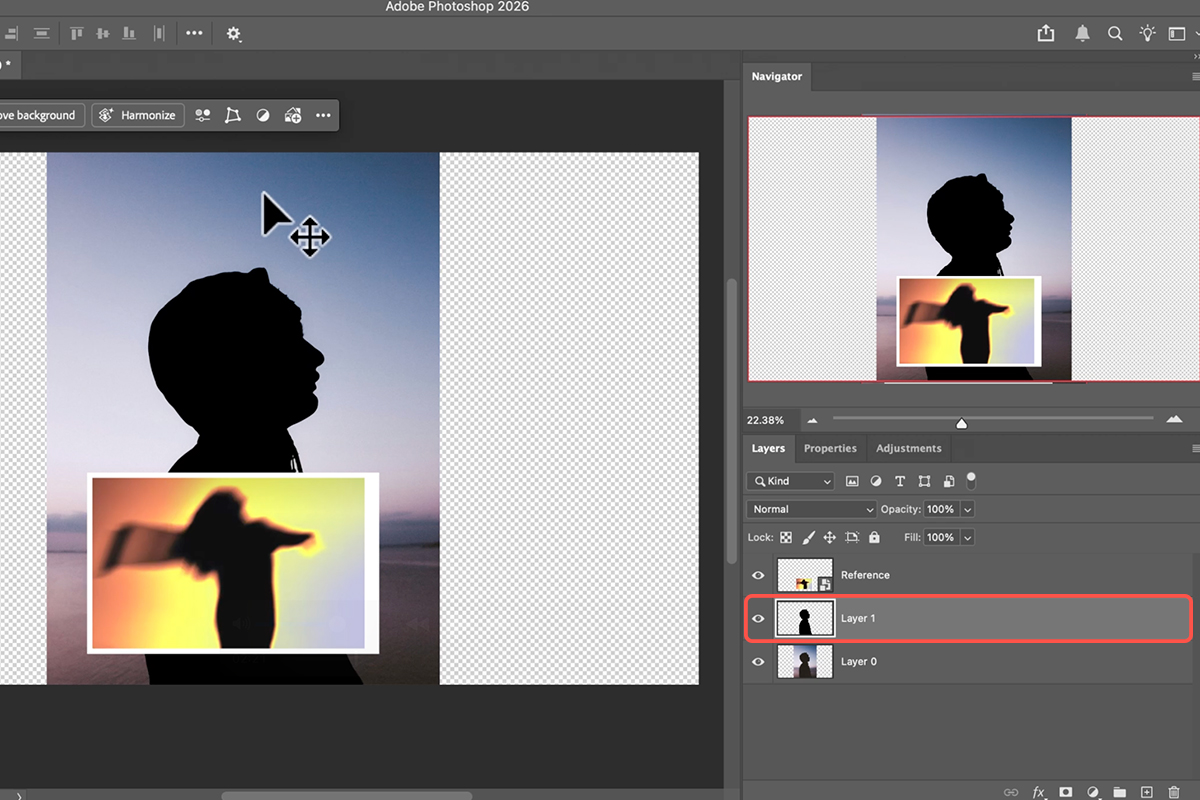The height and width of the screenshot is (800, 1200).
Task: Hide the Reference layer
Action: [758, 575]
